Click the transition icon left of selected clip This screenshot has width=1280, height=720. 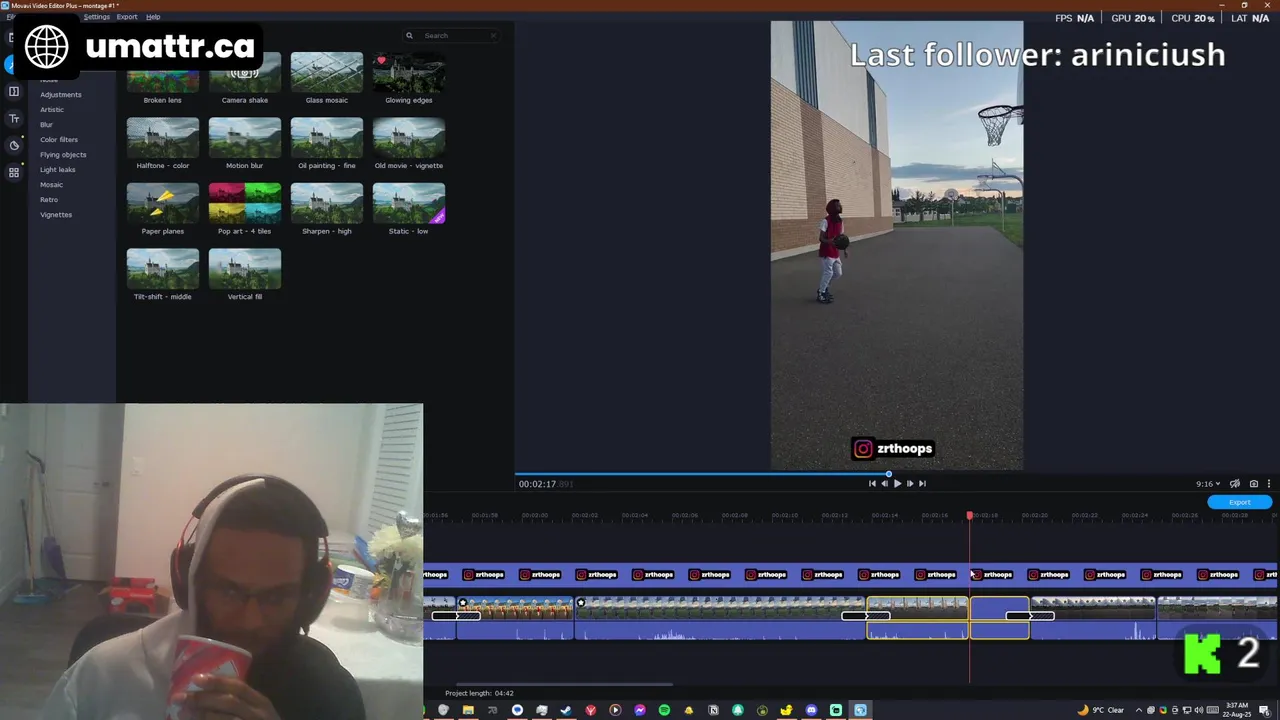pos(866,616)
